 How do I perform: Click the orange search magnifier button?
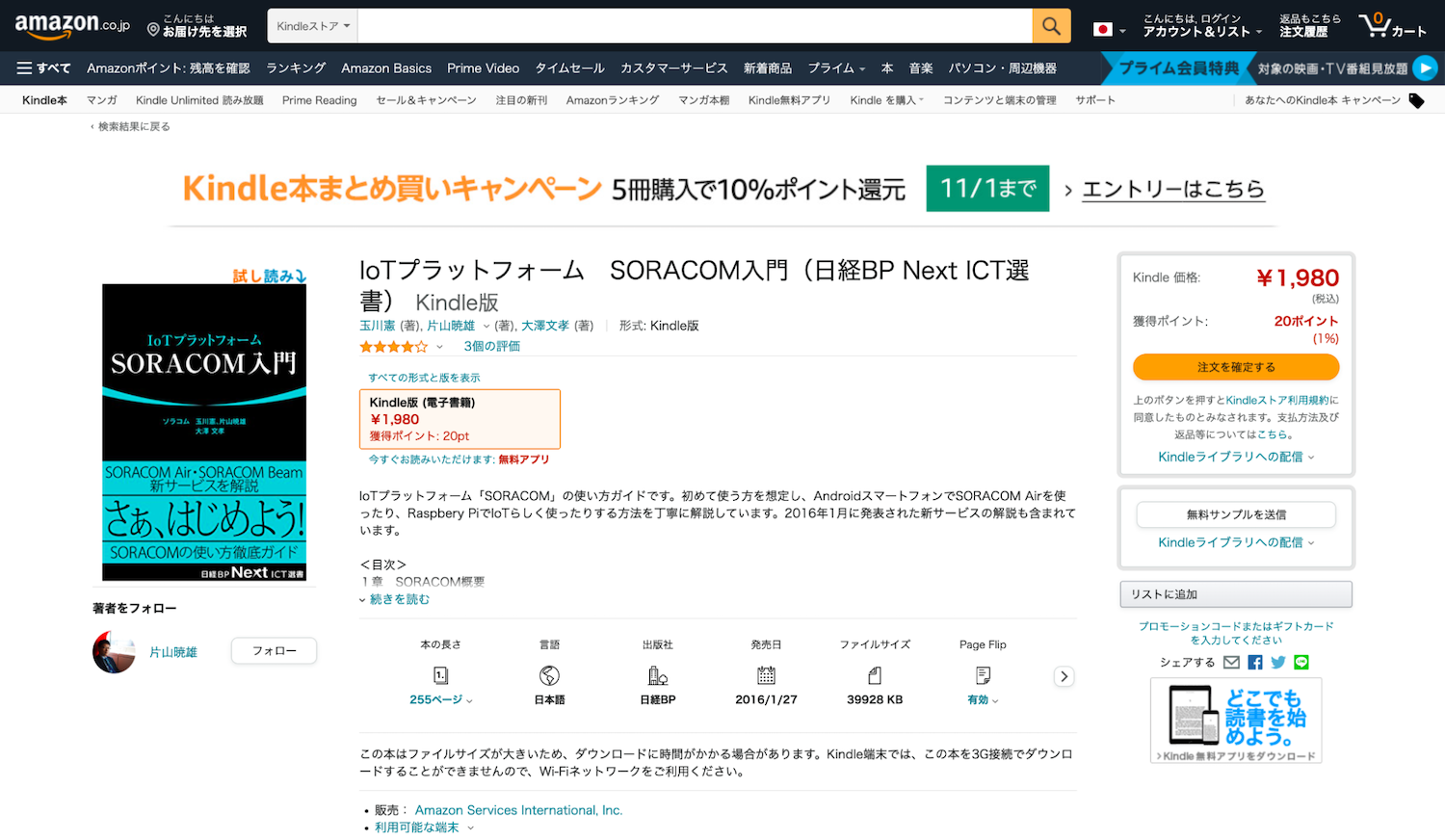(1051, 26)
